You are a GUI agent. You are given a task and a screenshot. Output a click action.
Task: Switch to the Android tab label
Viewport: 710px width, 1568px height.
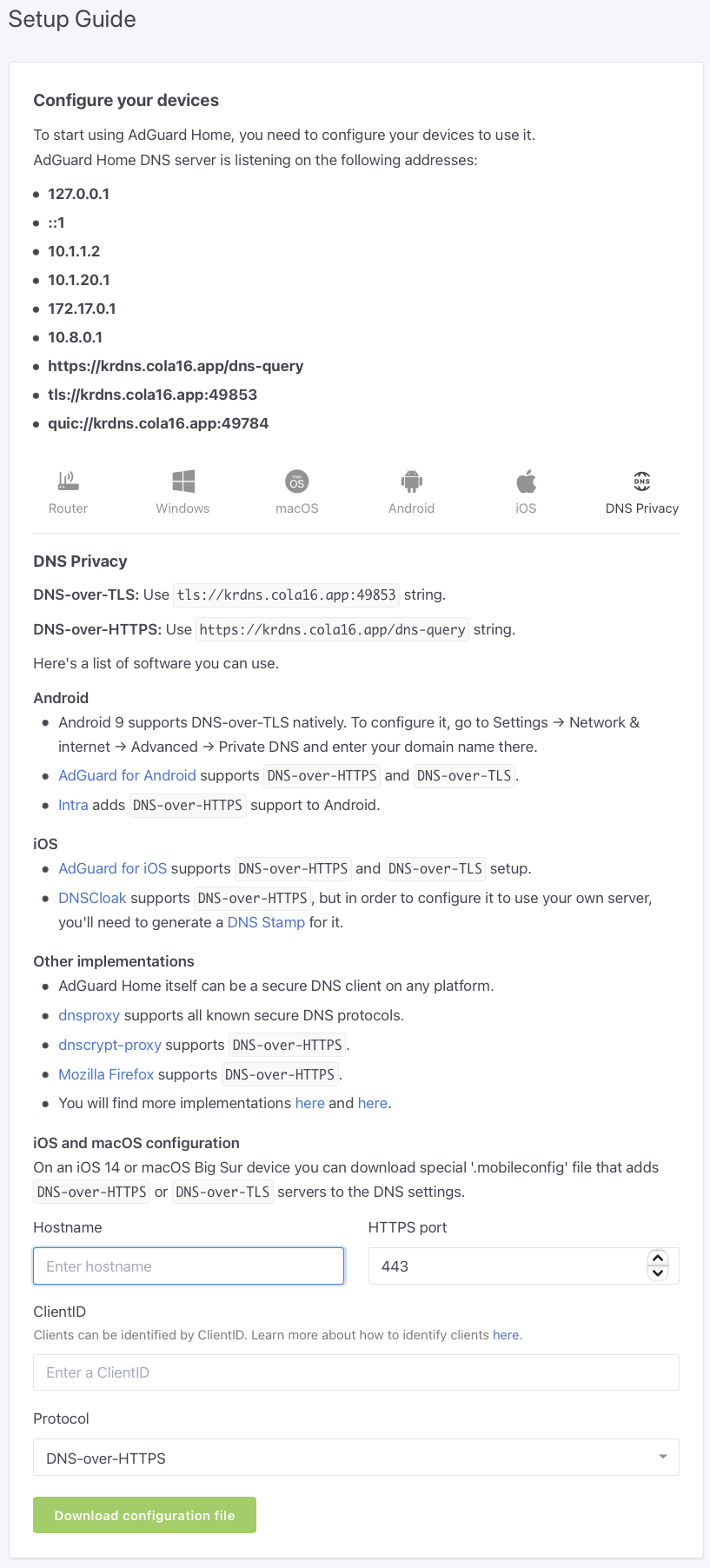(411, 508)
